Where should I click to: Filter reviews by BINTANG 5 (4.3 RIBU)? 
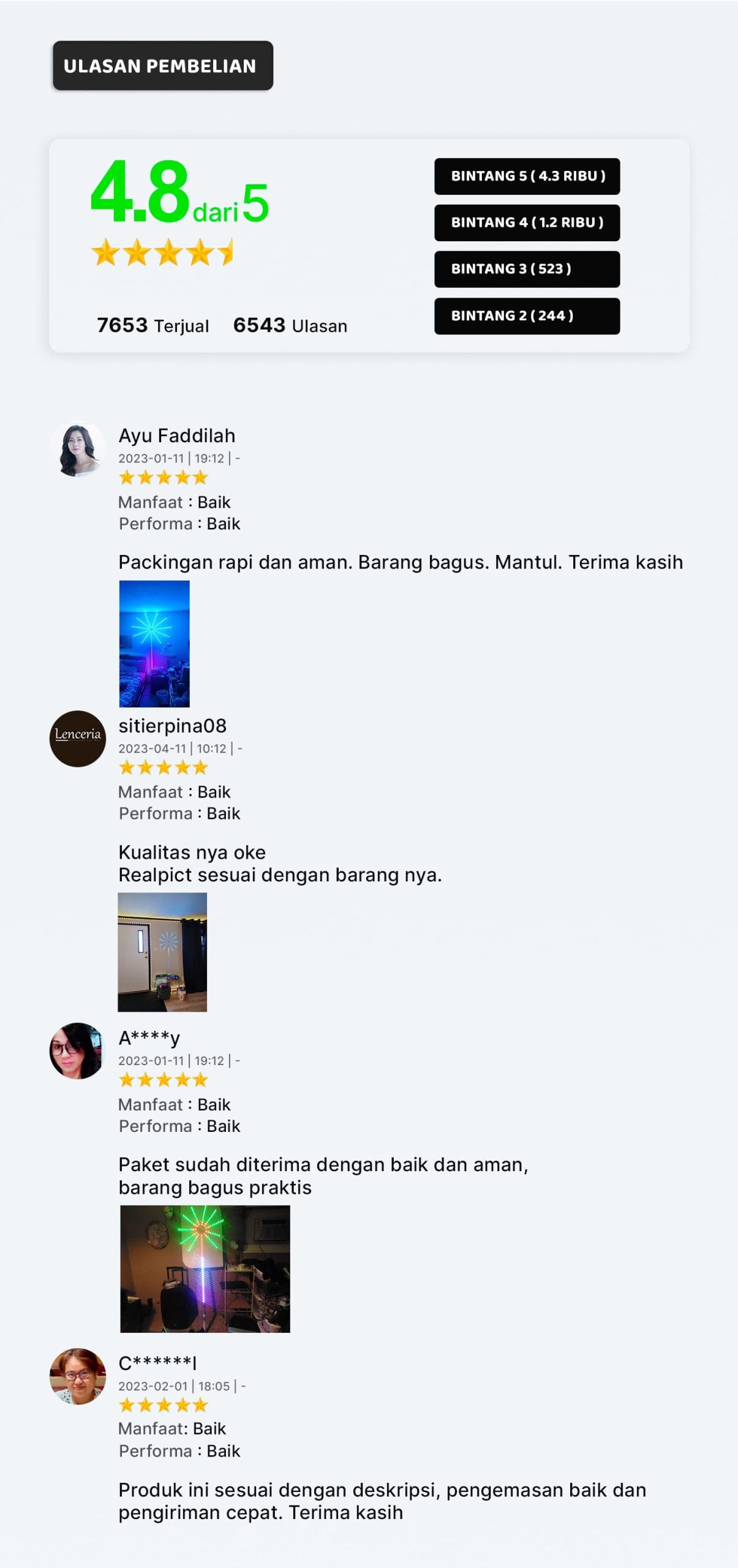[x=527, y=176]
